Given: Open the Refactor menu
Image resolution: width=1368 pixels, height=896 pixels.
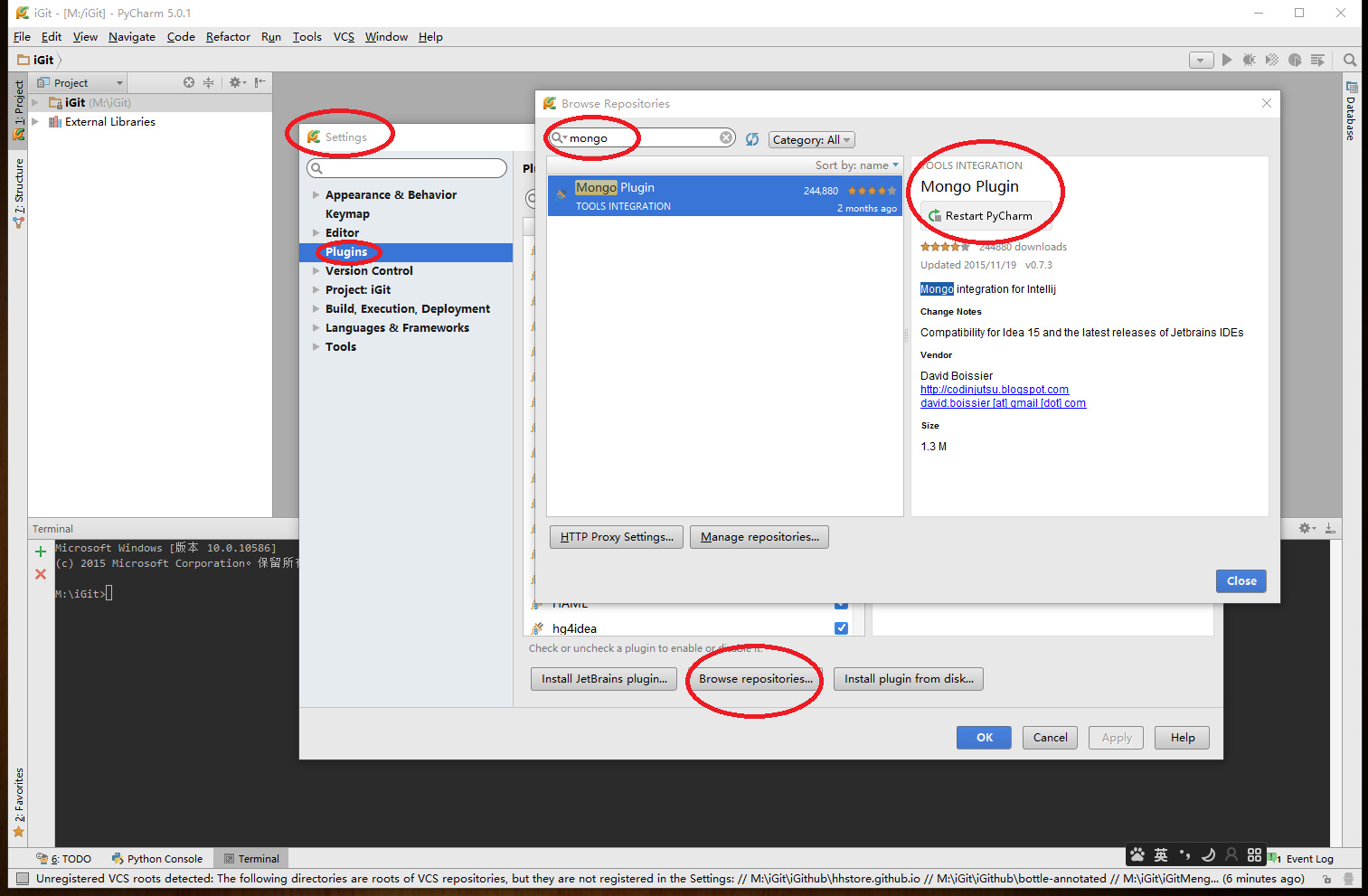Looking at the screenshot, I should (228, 37).
